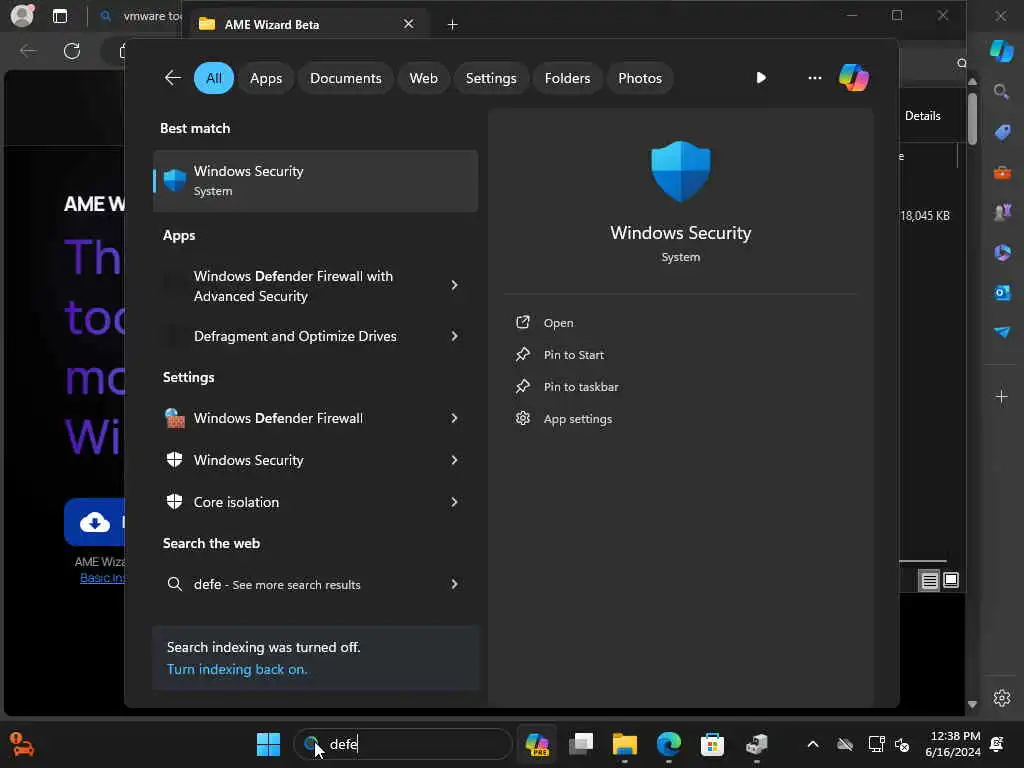Select the AME Wizard Beta Explorer tab
1024x768 pixels.
[307, 24]
